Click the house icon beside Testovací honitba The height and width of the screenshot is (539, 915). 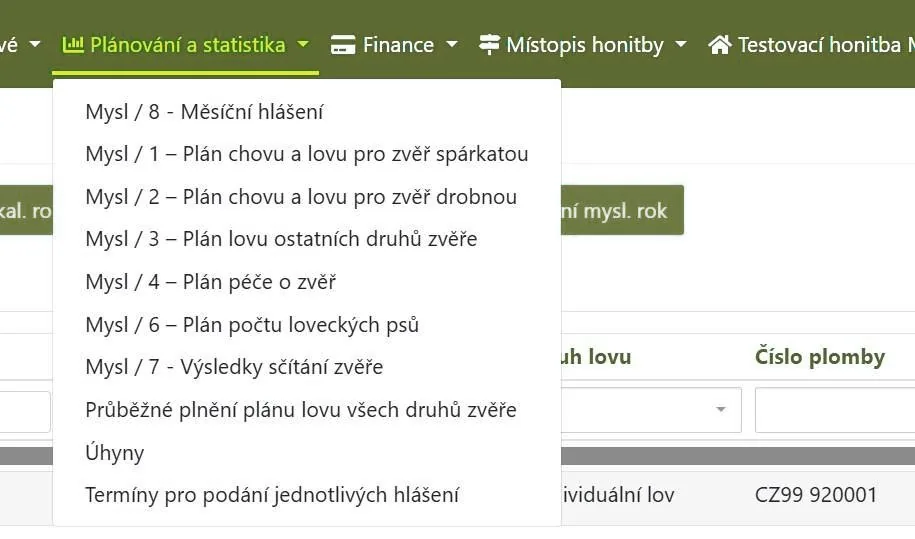pos(720,45)
